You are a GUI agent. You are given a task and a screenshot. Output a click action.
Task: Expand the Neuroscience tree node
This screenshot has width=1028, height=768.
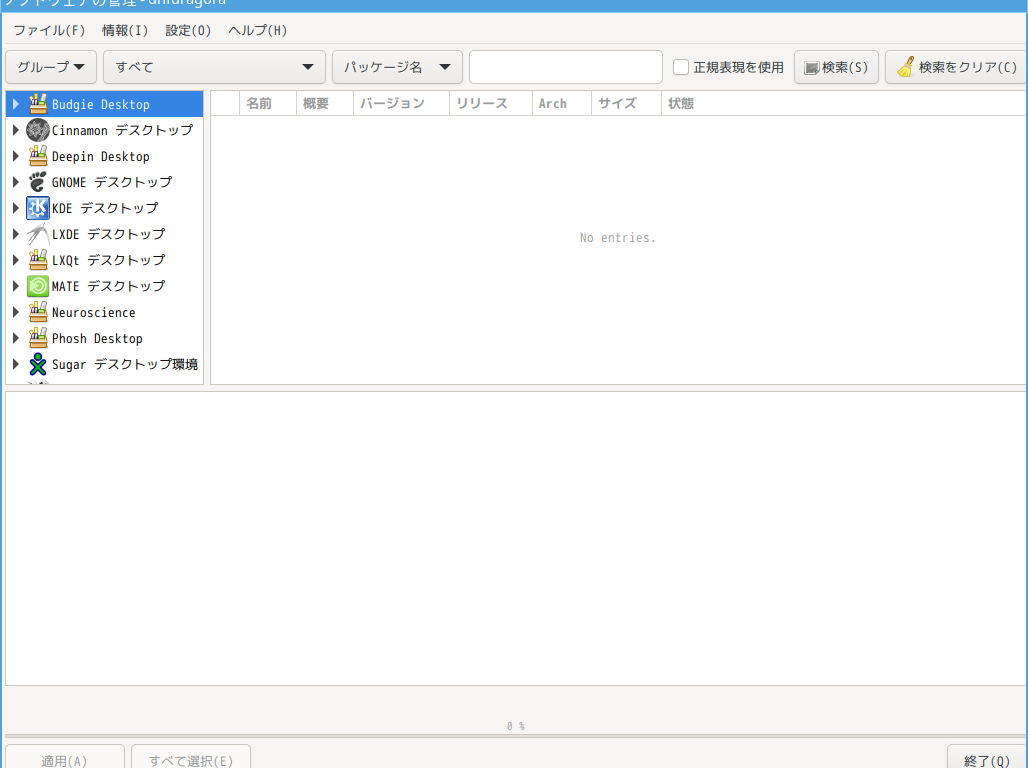16,312
